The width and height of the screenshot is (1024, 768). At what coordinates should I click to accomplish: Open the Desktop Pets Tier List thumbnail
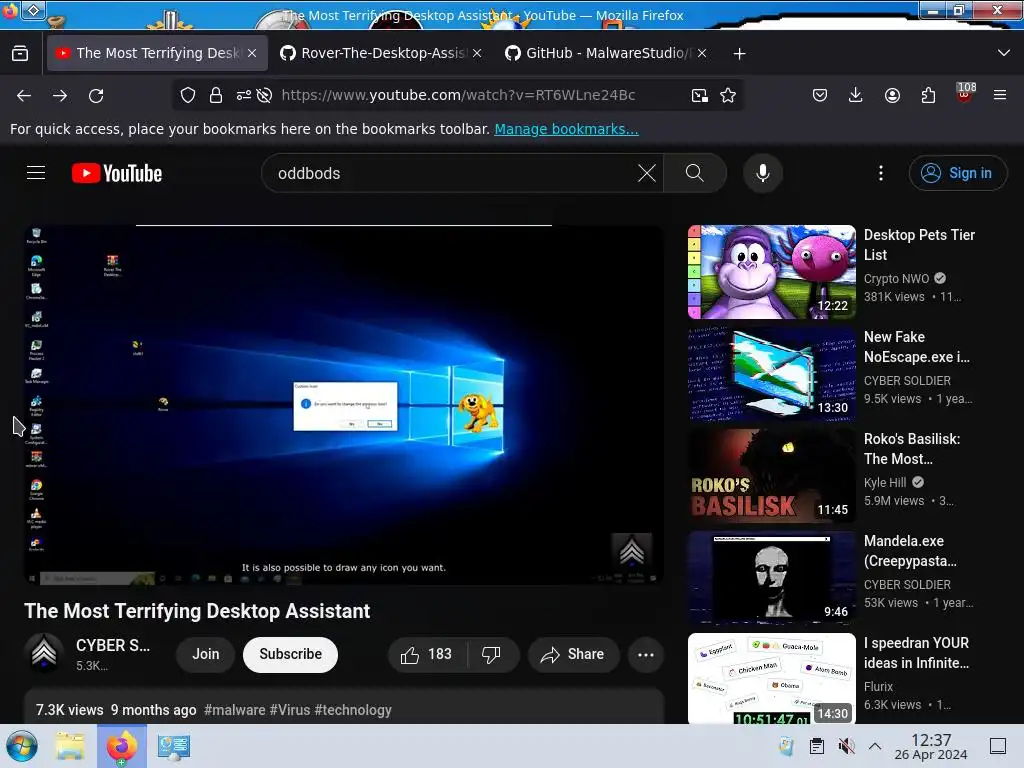pos(771,272)
